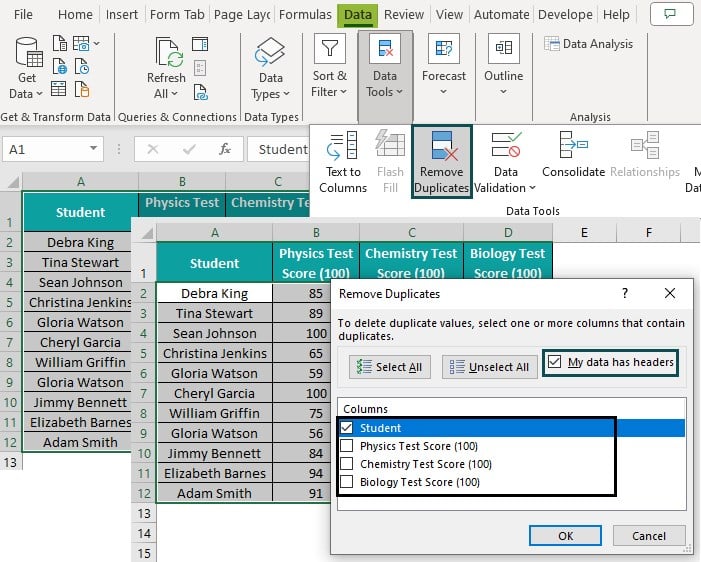Click the Flash Fill tool
701x562 pixels.
390,161
